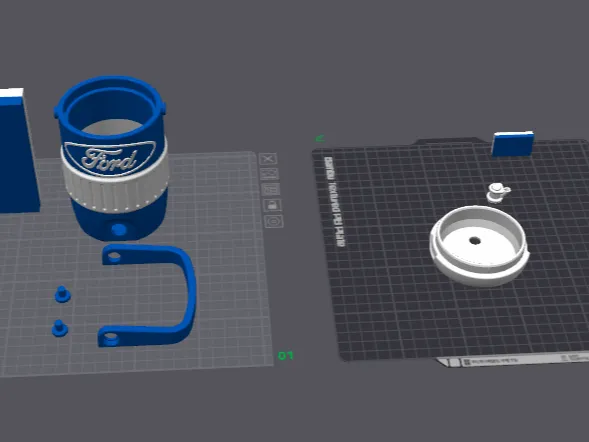Select the white round lid model

[479, 246]
